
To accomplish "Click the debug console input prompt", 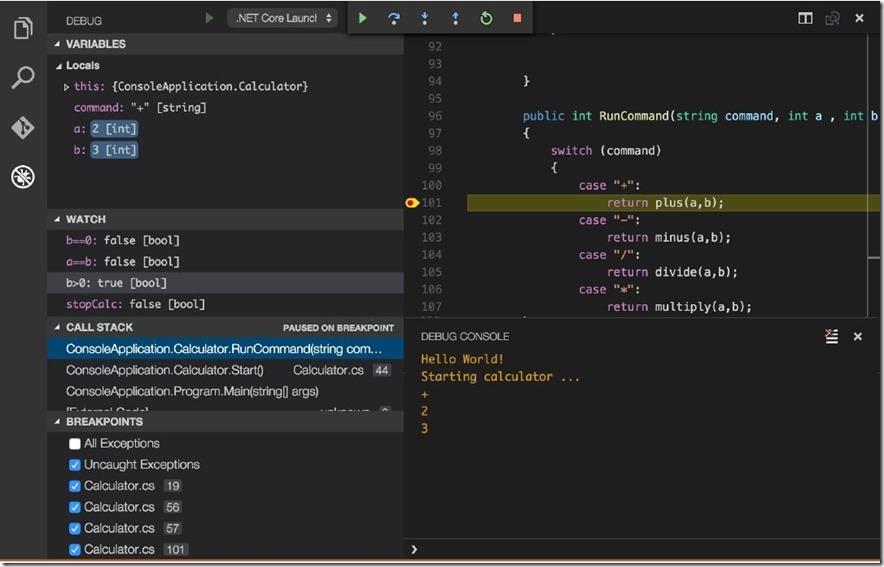I will coord(643,550).
